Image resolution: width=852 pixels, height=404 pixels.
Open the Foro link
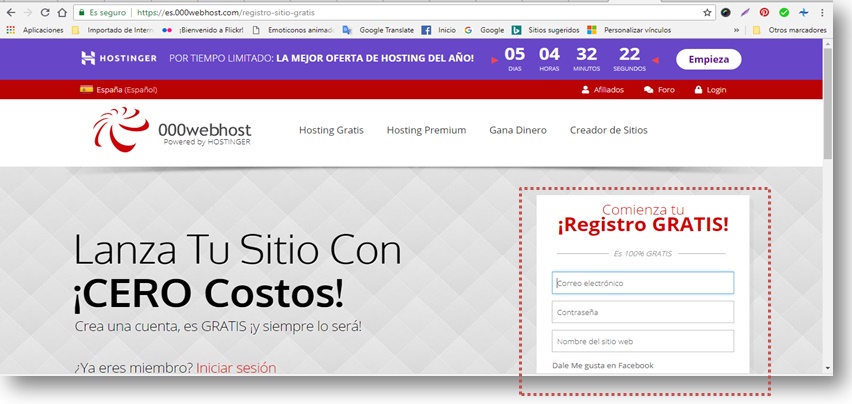point(659,90)
